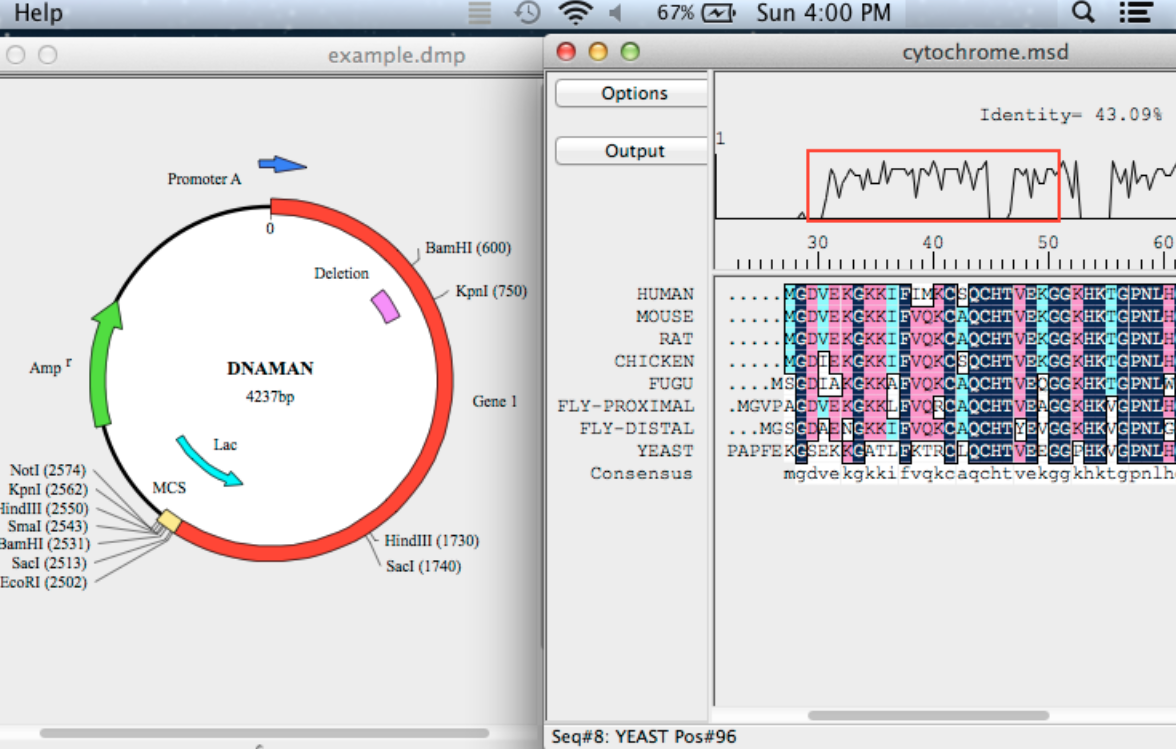This screenshot has height=749, width=1176.
Task: Open Notification Center list icon
Action: [1136, 12]
